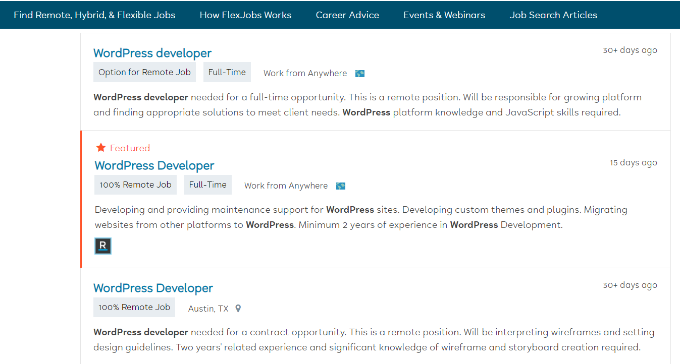The width and height of the screenshot is (680, 364).
Task: Click Full-Time tag on first listing
Action: pos(227,72)
